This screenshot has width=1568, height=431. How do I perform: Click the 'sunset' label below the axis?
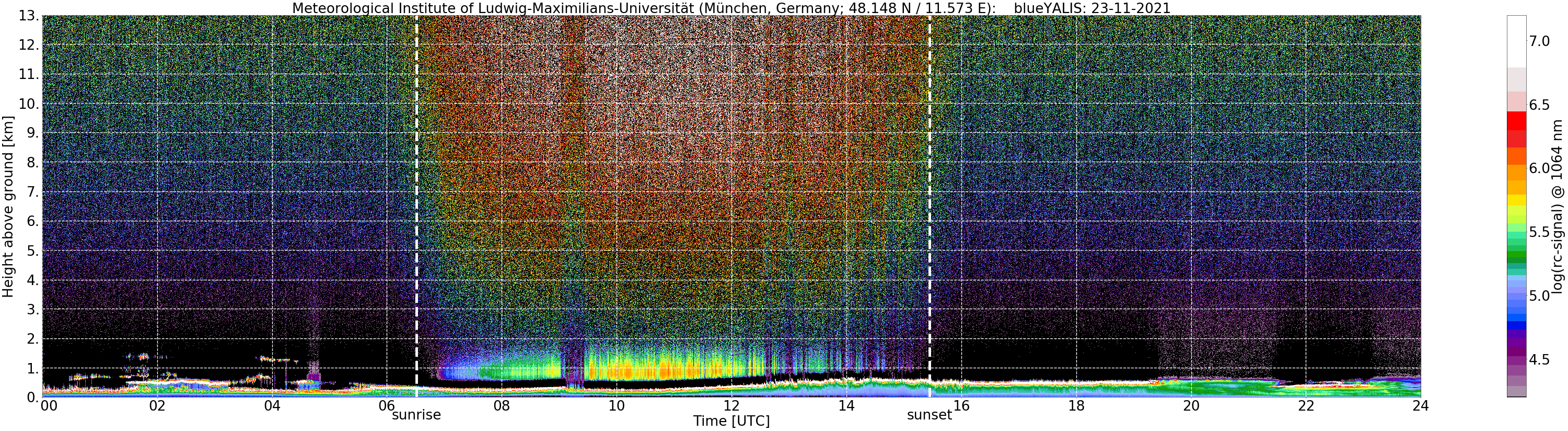point(930,415)
